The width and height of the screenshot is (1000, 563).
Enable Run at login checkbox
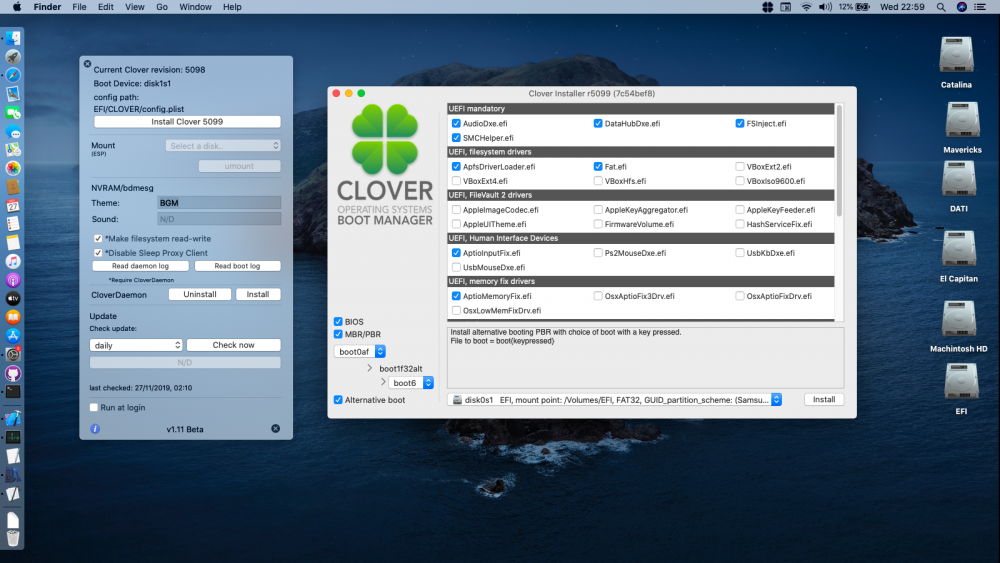[94, 407]
